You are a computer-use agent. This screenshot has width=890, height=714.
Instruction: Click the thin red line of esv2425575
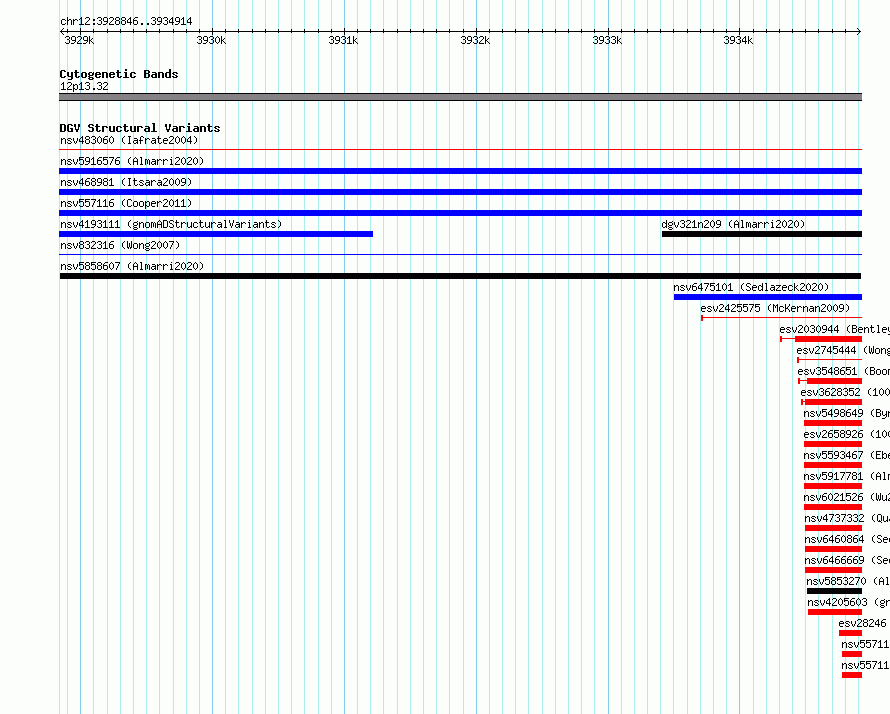(x=782, y=318)
